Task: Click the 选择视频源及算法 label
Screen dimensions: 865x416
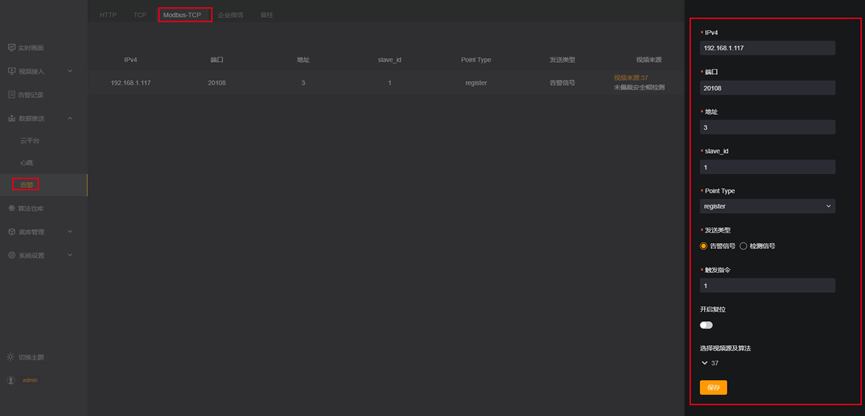Action: tap(725, 348)
